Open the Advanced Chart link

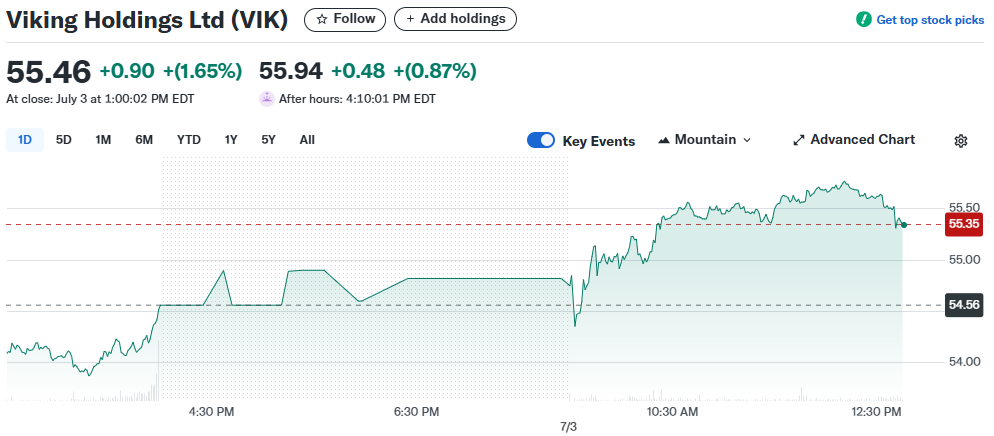click(854, 140)
